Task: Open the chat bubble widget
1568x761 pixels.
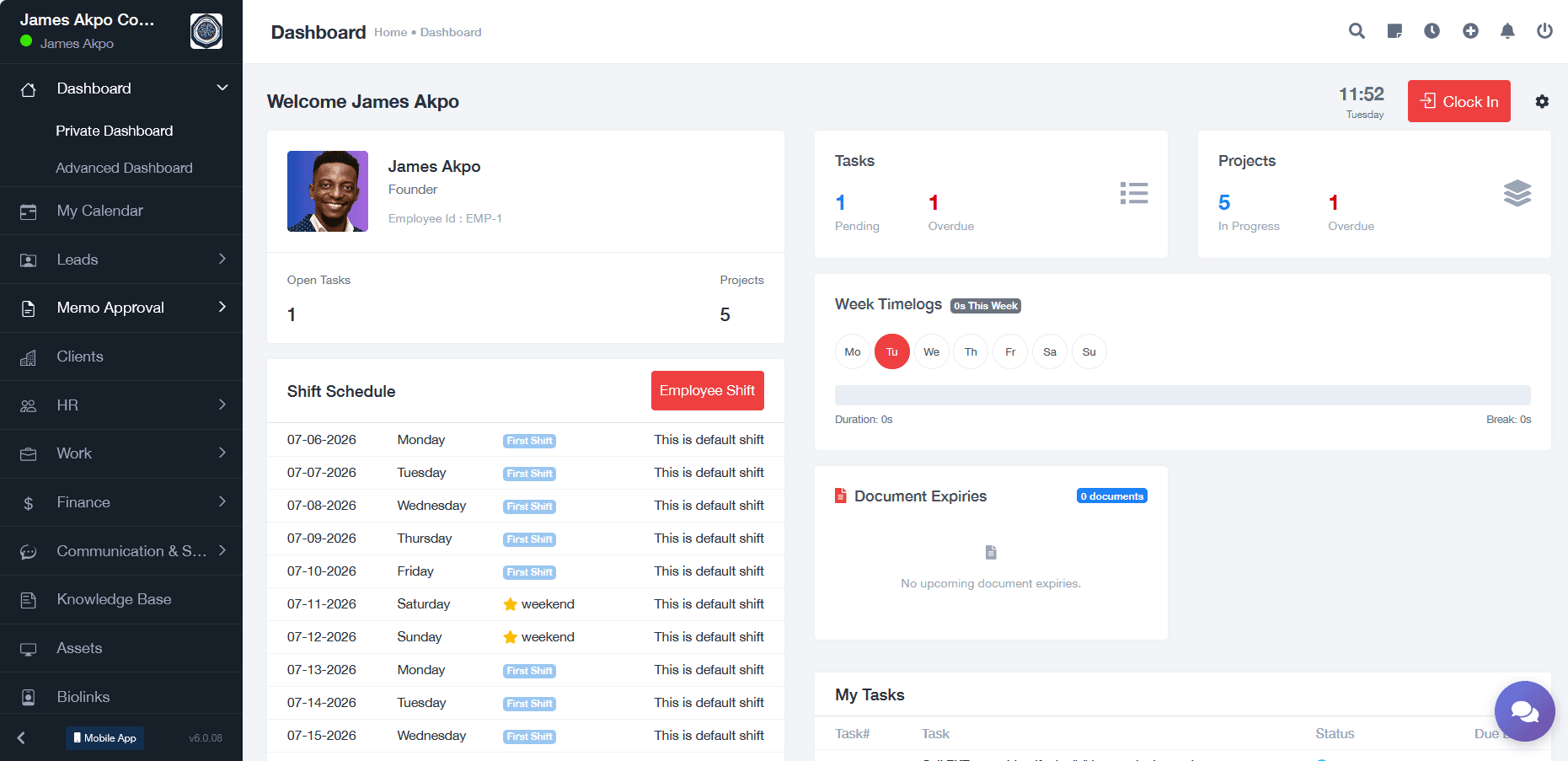Action: pyautogui.click(x=1524, y=711)
